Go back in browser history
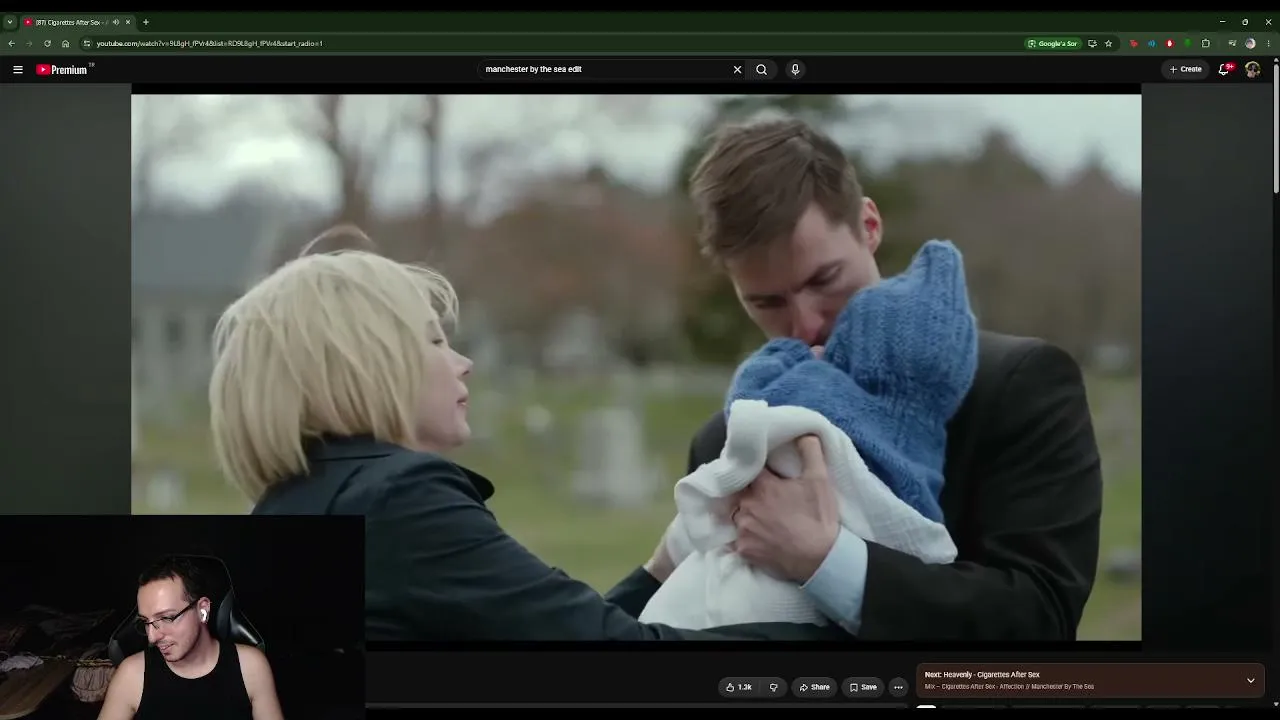 [12, 43]
